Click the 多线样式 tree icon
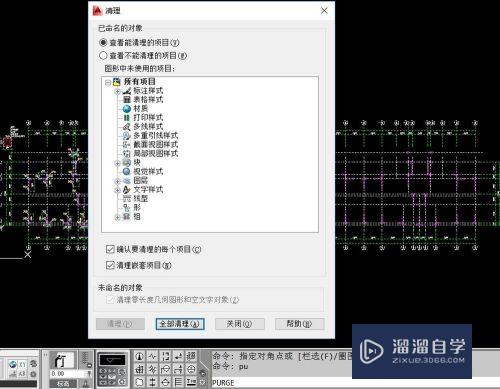Image resolution: width=500 pixels, height=389 pixels. coord(127,127)
